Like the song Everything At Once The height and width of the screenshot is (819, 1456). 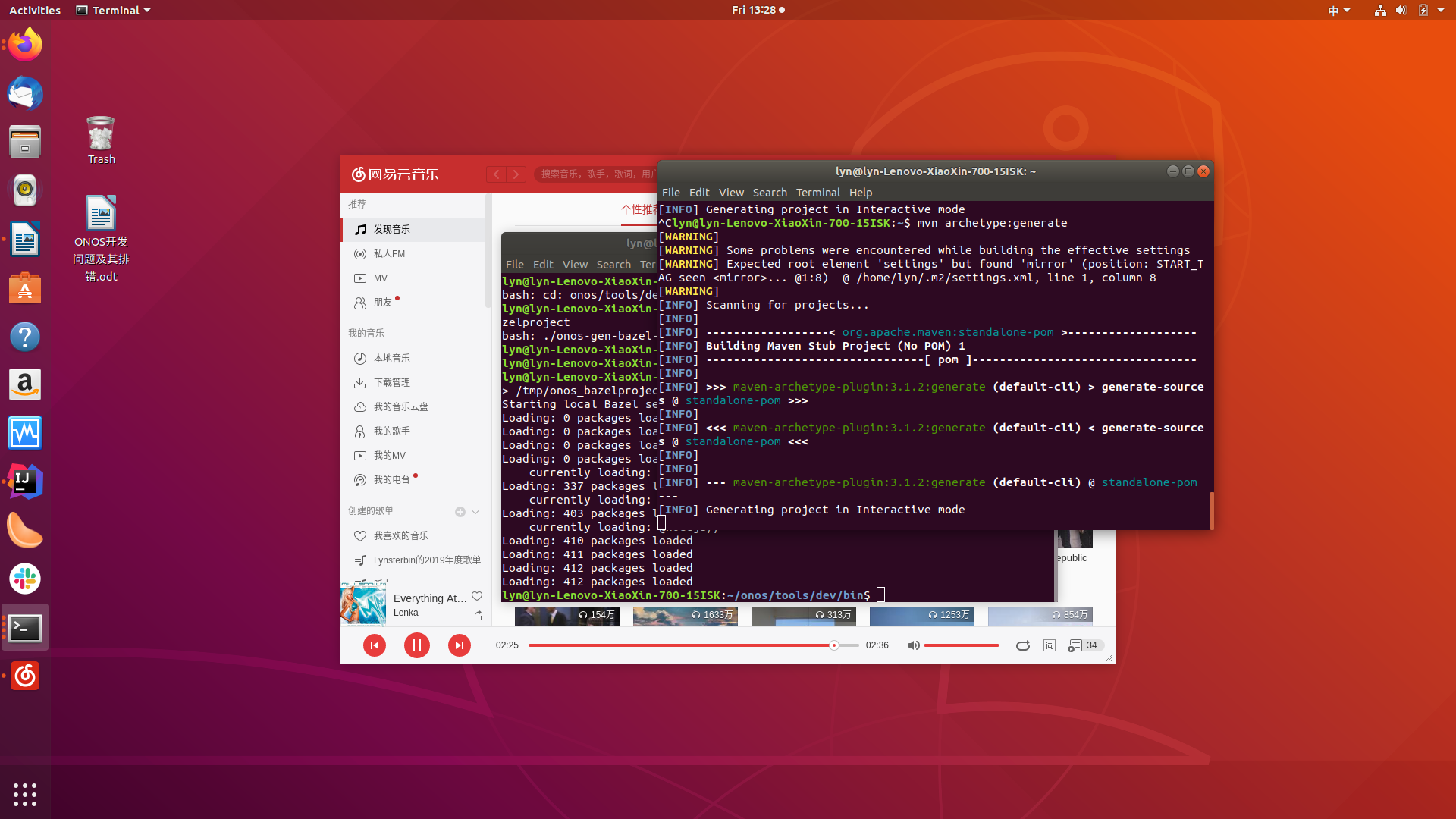pyautogui.click(x=477, y=596)
